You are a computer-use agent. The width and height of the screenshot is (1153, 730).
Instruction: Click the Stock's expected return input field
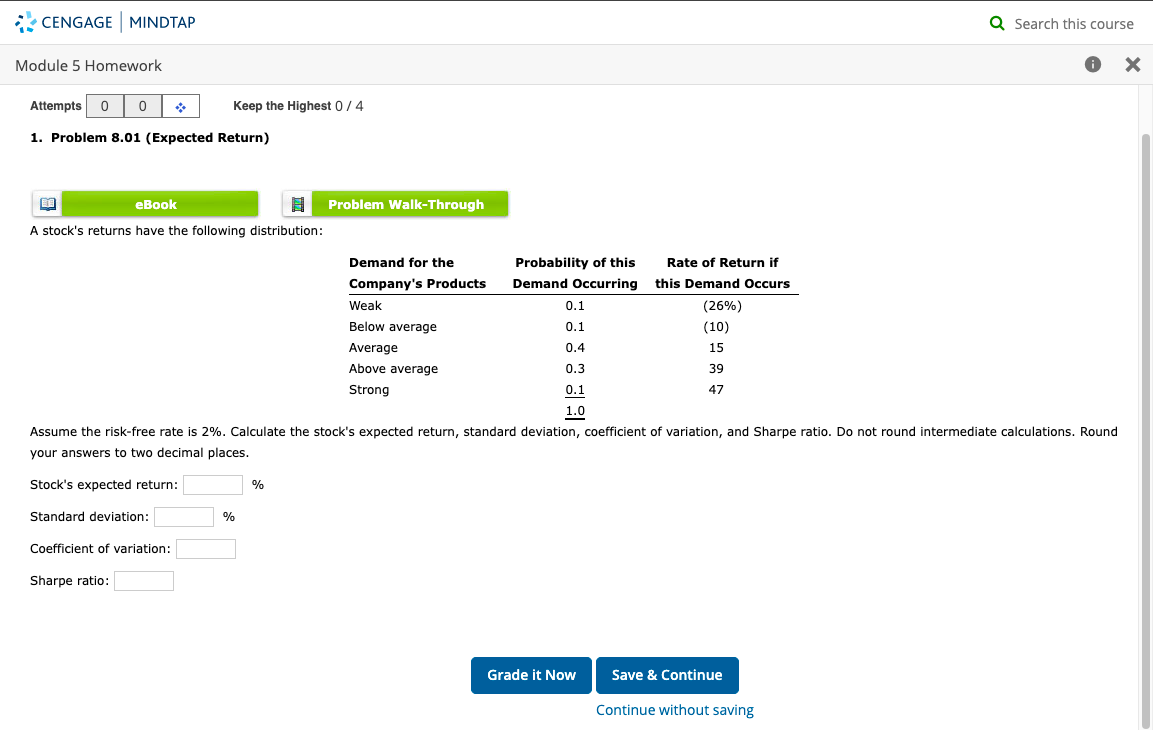tap(213, 484)
